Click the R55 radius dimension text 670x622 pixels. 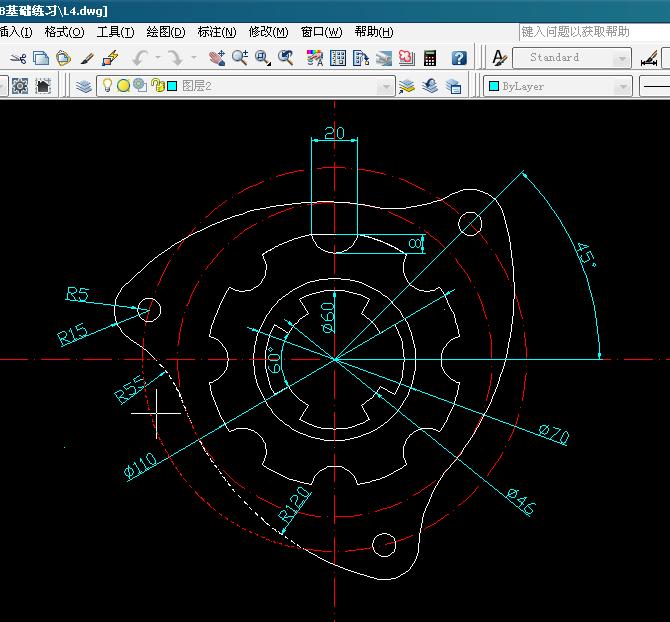point(129,389)
